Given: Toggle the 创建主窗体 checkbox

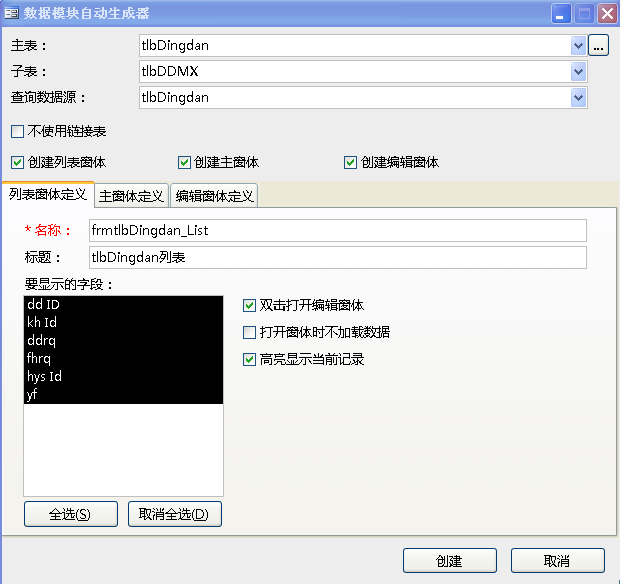Looking at the screenshot, I should pos(184,163).
